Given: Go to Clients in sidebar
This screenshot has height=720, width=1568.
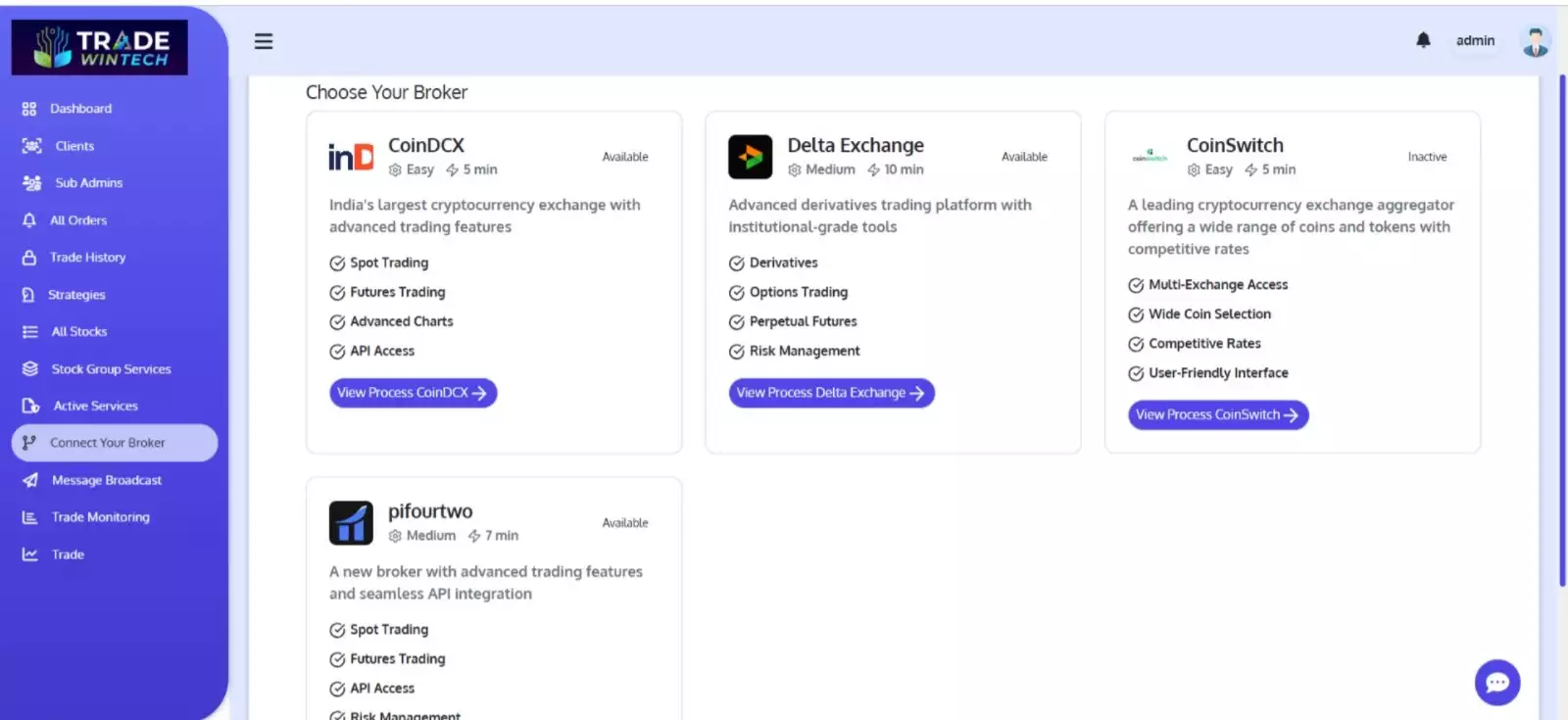Looking at the screenshot, I should (74, 146).
